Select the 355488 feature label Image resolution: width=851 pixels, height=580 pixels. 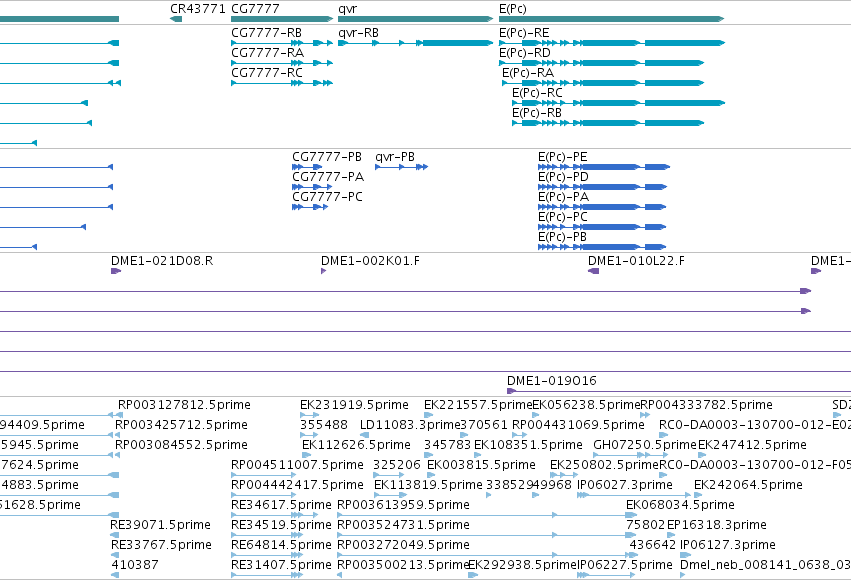pos(324,425)
